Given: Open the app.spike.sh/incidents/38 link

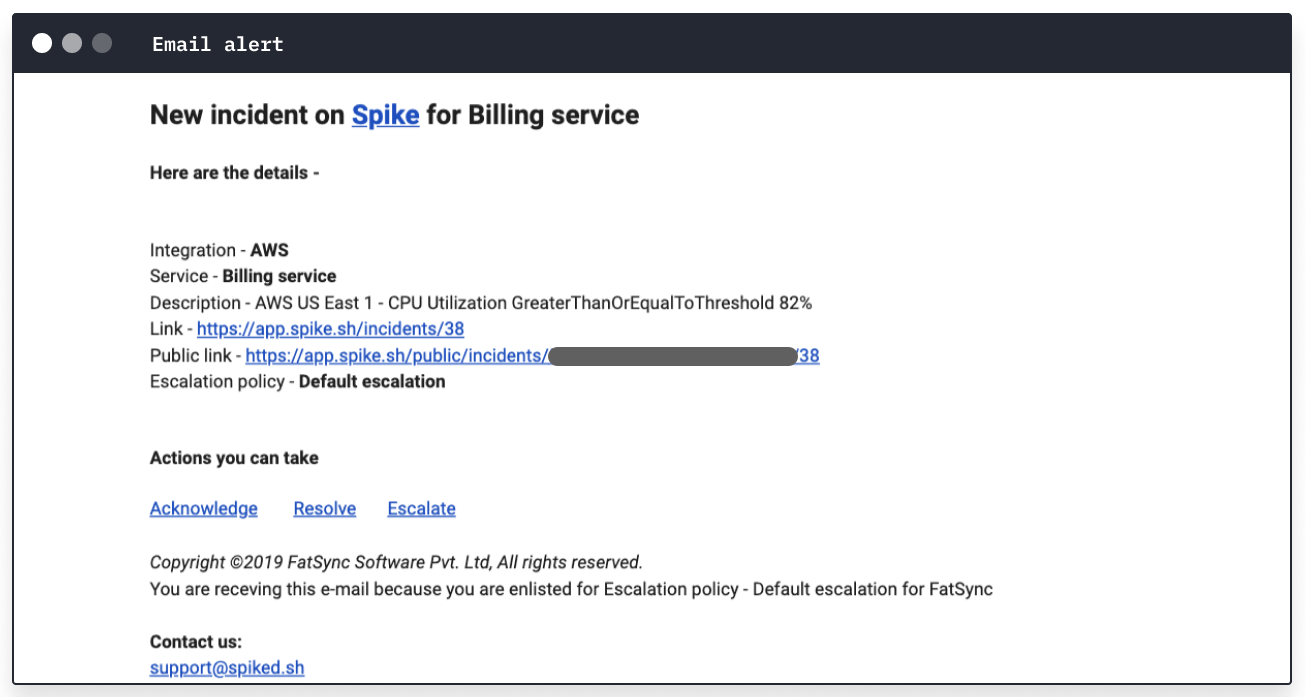Looking at the screenshot, I should (330, 329).
